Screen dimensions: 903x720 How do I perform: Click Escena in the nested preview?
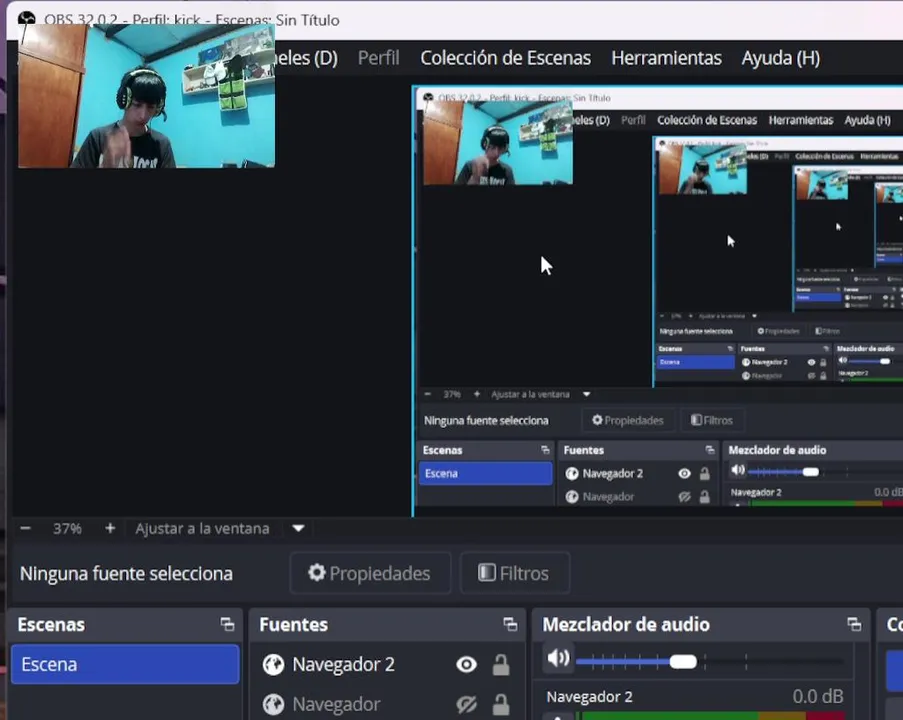click(485, 473)
